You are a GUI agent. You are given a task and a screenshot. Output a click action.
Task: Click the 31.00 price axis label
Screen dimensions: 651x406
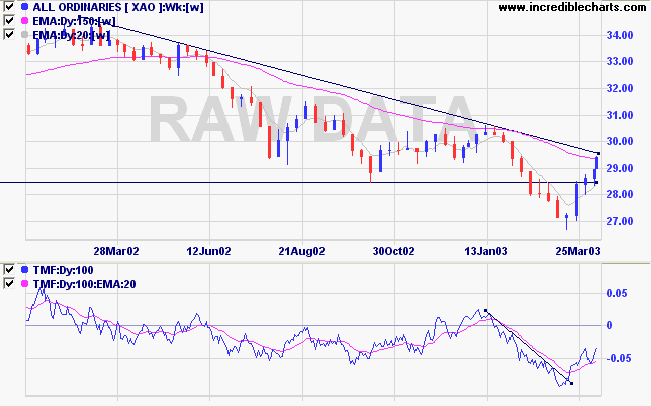pos(620,115)
